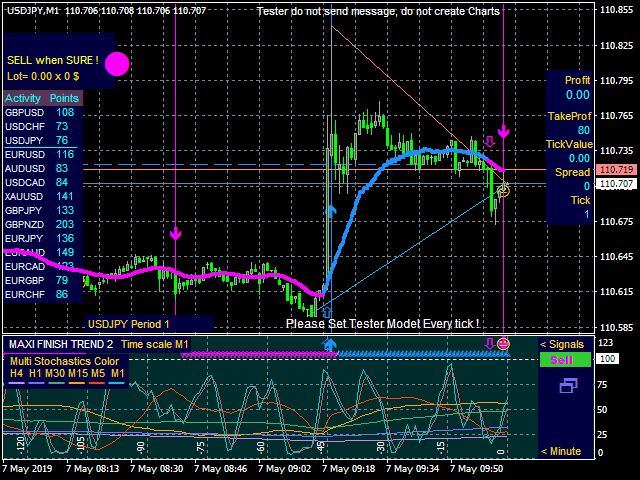Click hollow magenta down arrow in signals row
Screen dimensions: 640x480
[489, 344]
